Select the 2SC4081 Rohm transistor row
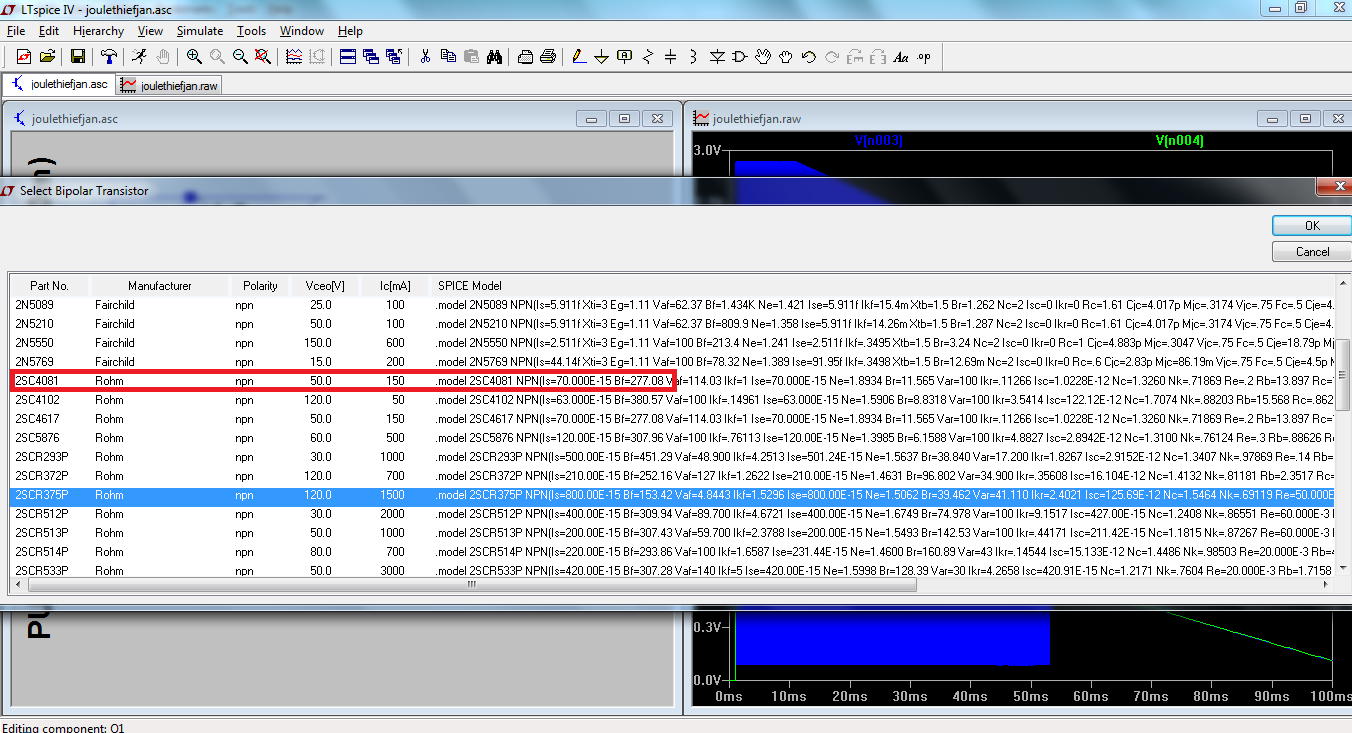 (673, 380)
